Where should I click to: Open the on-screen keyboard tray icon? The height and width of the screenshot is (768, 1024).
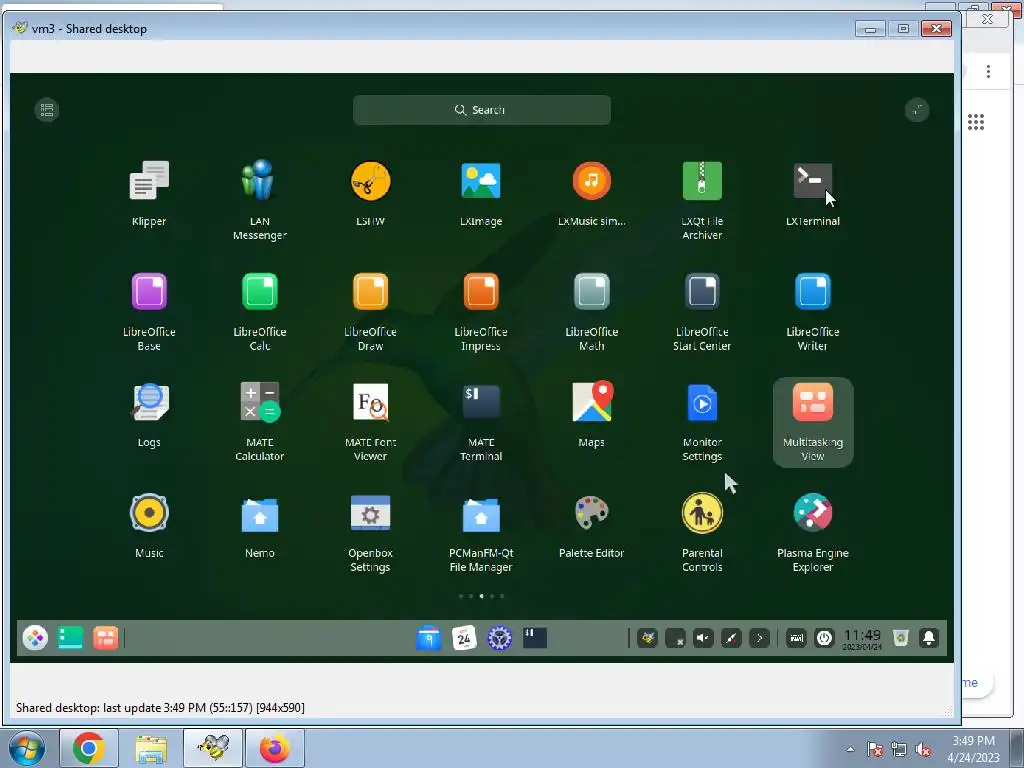tap(796, 638)
